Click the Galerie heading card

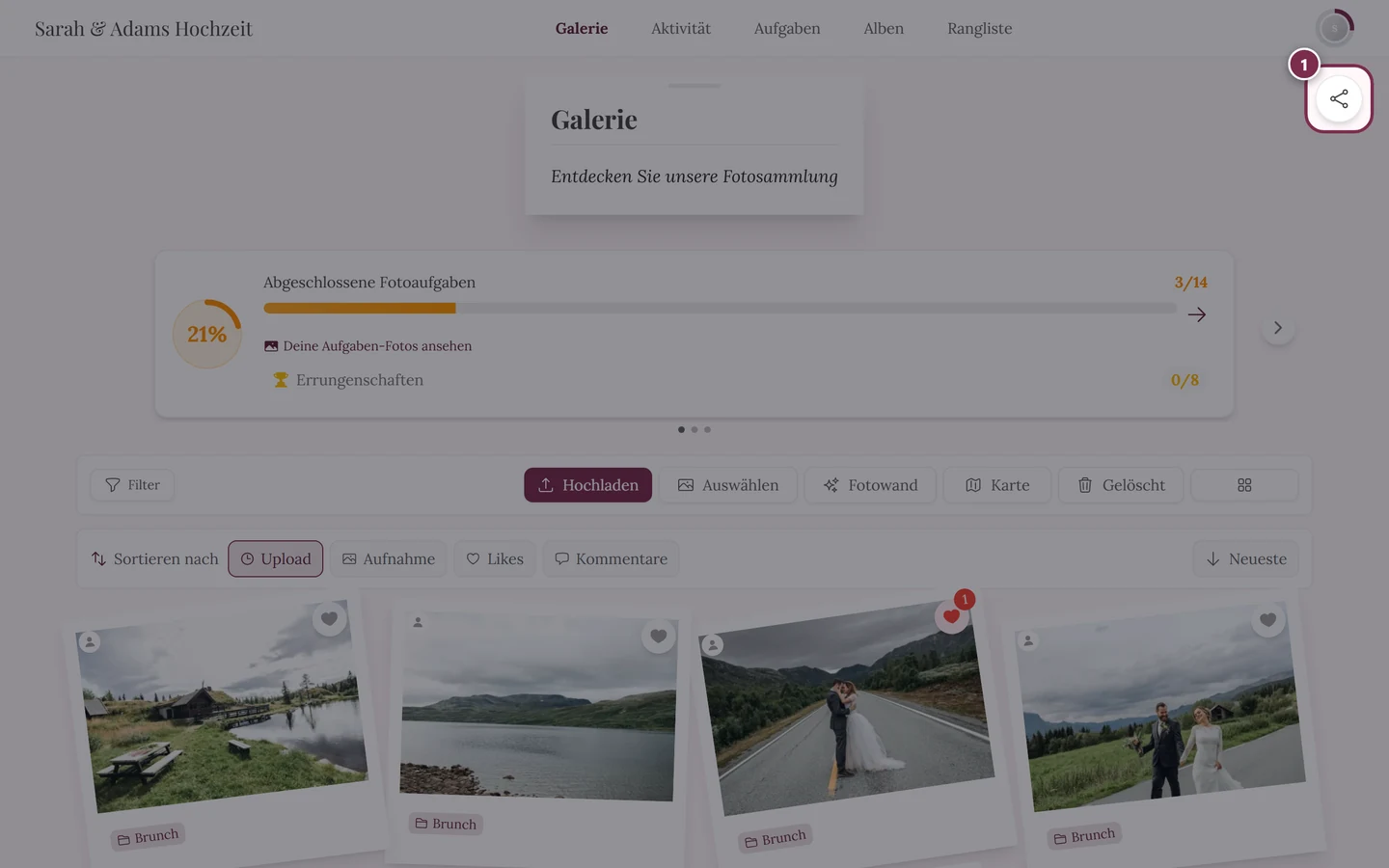click(694, 145)
